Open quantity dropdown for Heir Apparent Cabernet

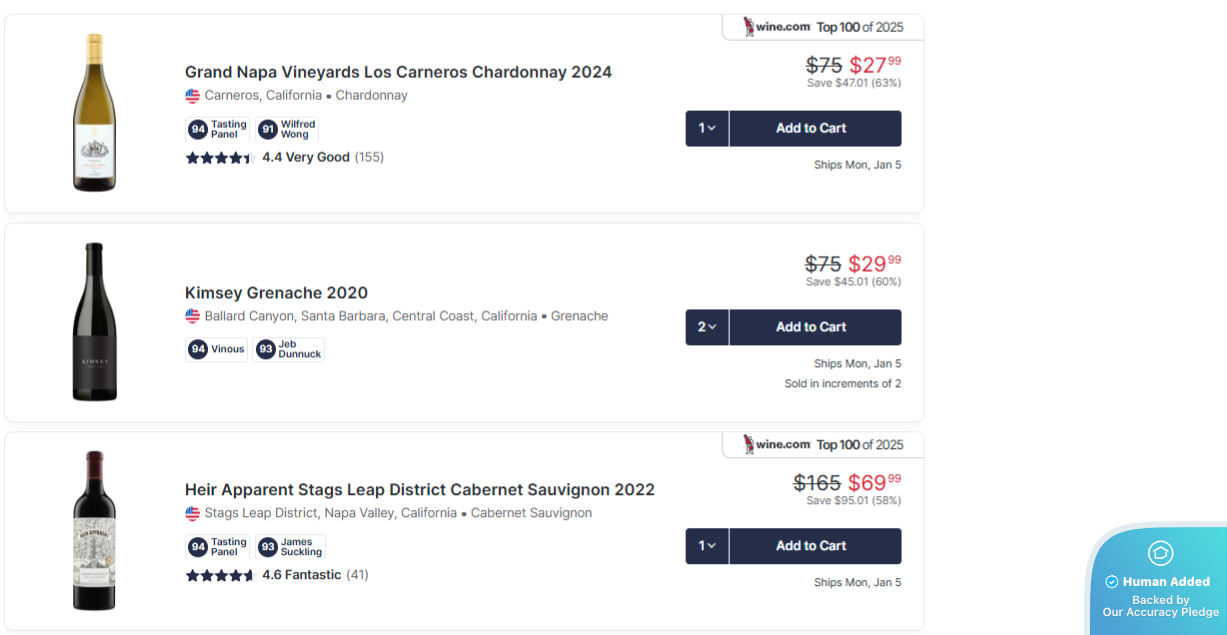click(x=707, y=546)
